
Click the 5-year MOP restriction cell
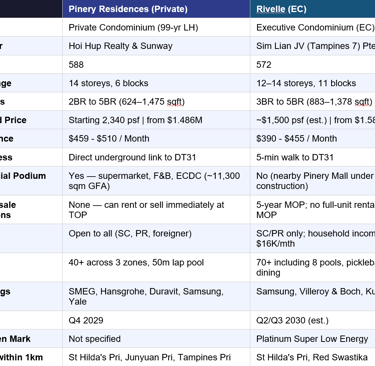313,210
